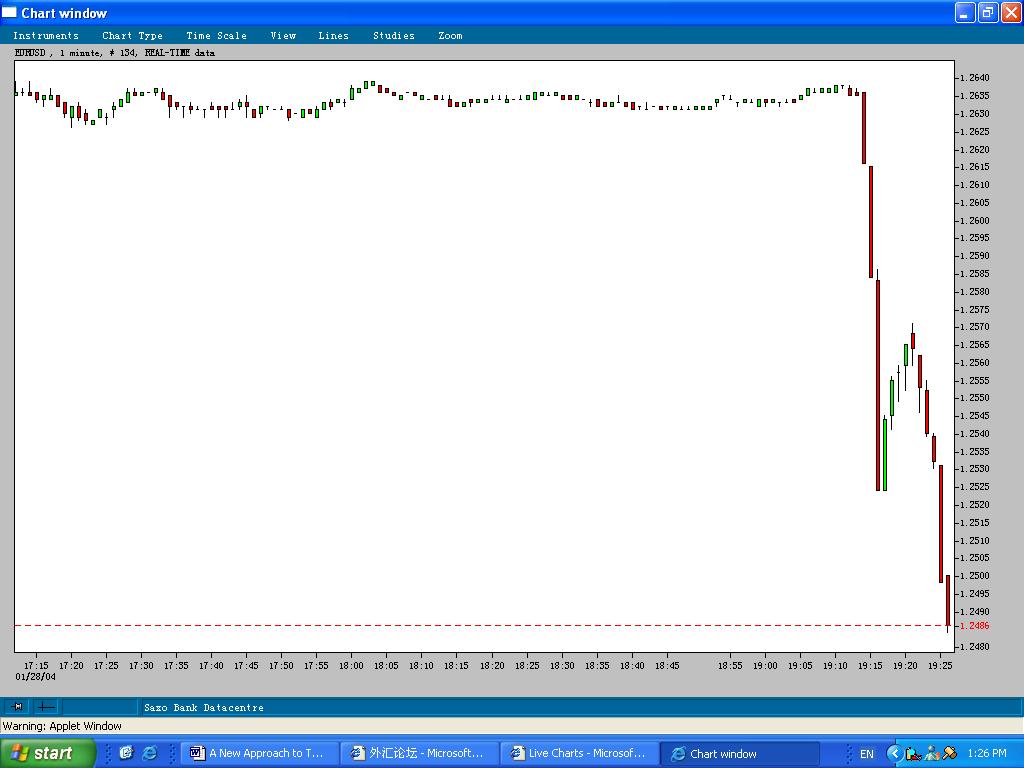Switch to Live Charts browser window
Viewport: 1024px width, 768px height.
coord(580,753)
